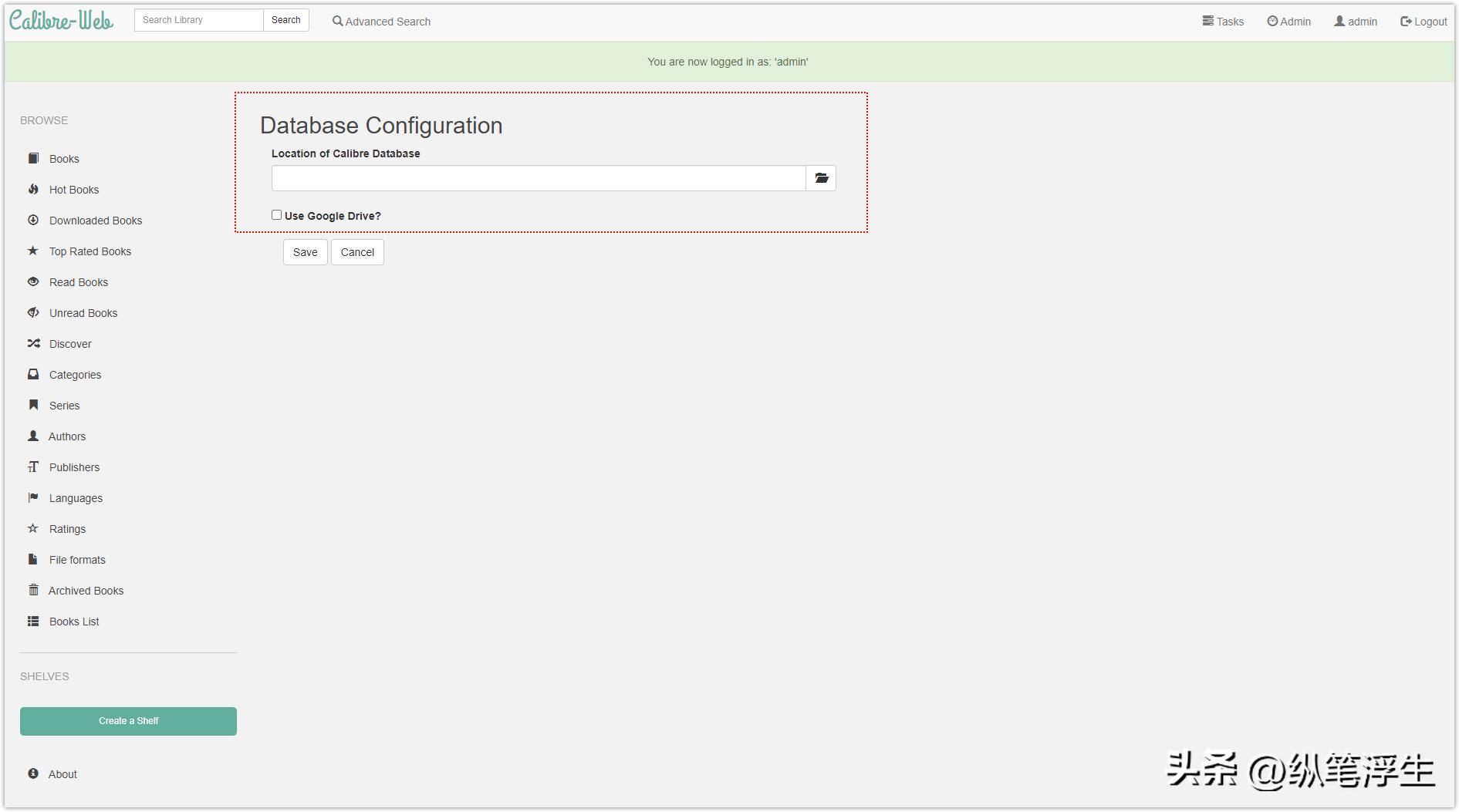Click the Admin dashboard icon in navbar
Image resolution: width=1459 pixels, height=812 pixels.
[x=1272, y=21]
